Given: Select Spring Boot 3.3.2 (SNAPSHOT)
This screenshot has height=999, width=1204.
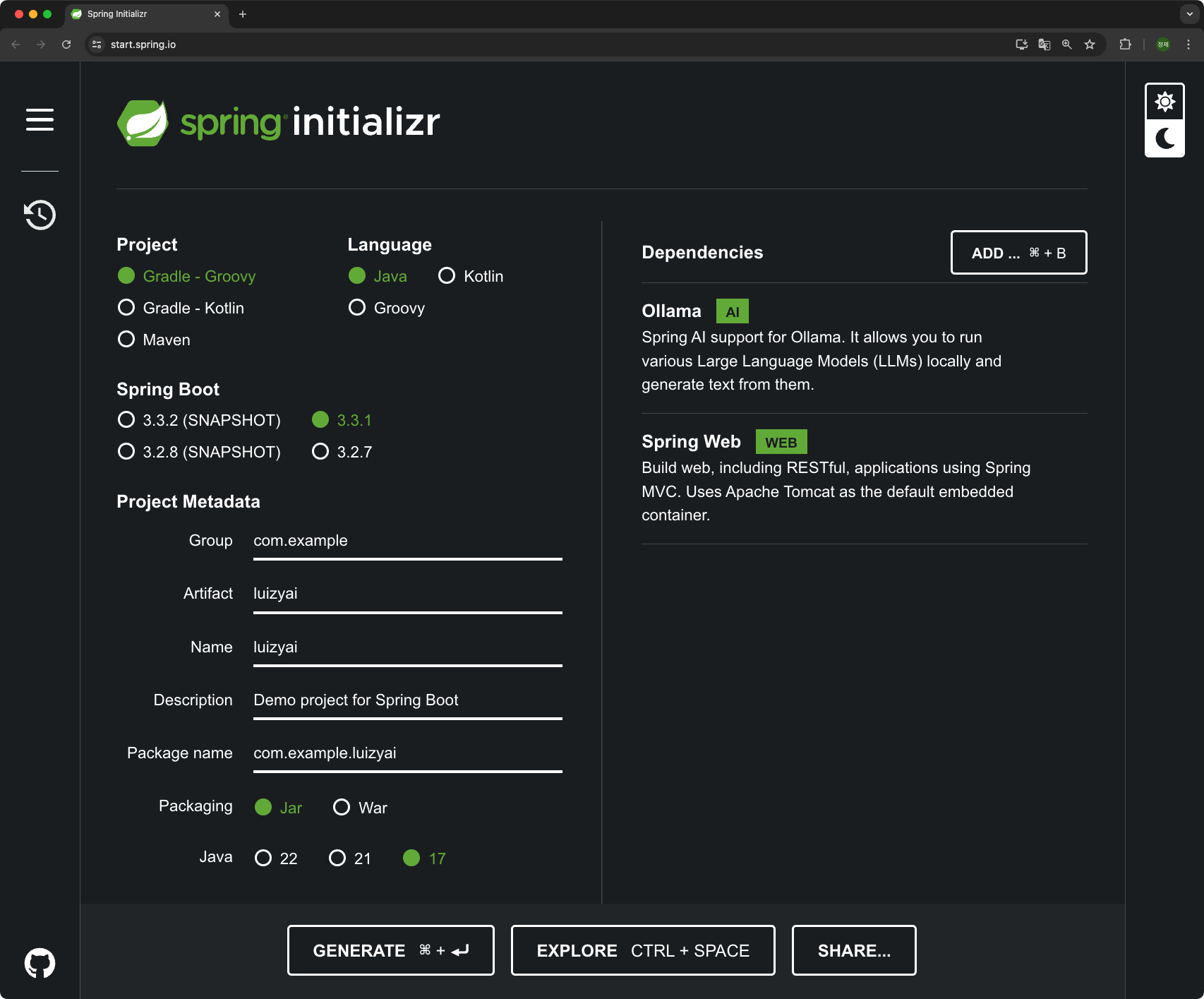Looking at the screenshot, I should pyautogui.click(x=199, y=420).
